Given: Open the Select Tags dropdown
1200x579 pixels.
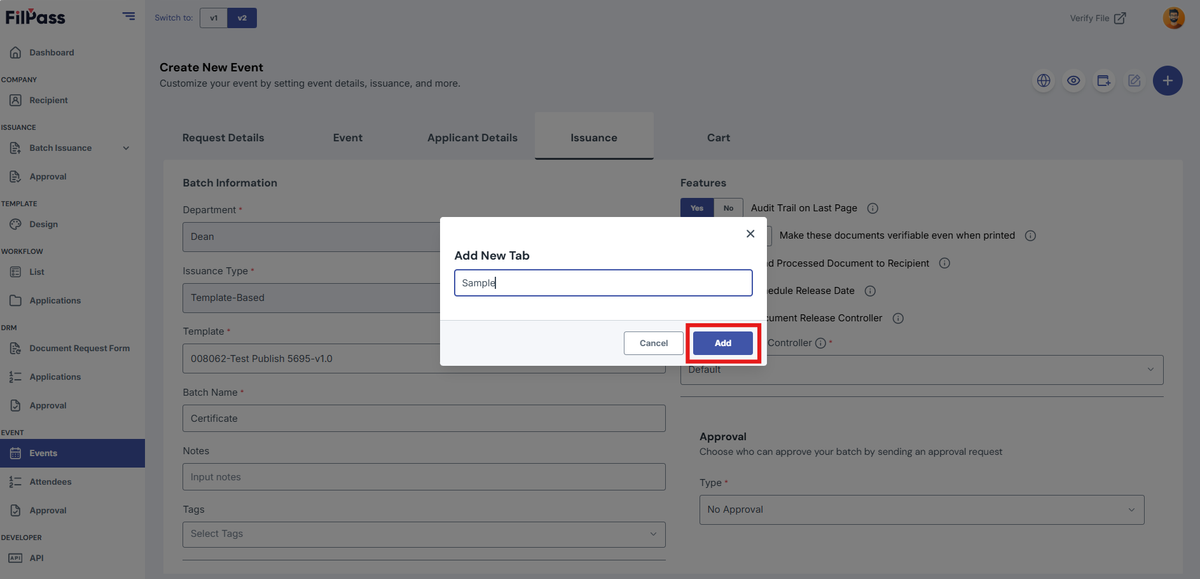Looking at the screenshot, I should coord(424,533).
